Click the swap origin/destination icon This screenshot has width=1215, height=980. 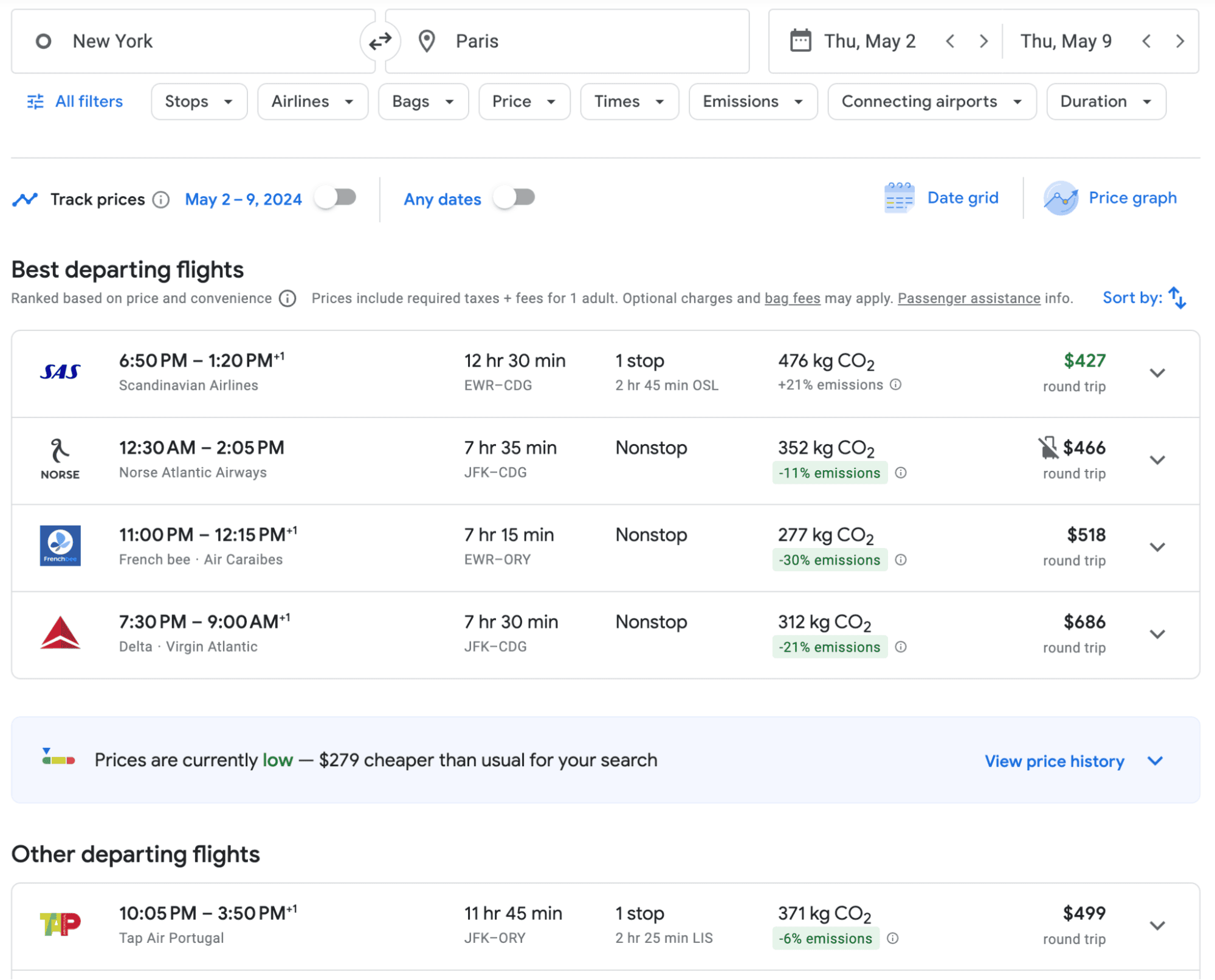point(380,41)
